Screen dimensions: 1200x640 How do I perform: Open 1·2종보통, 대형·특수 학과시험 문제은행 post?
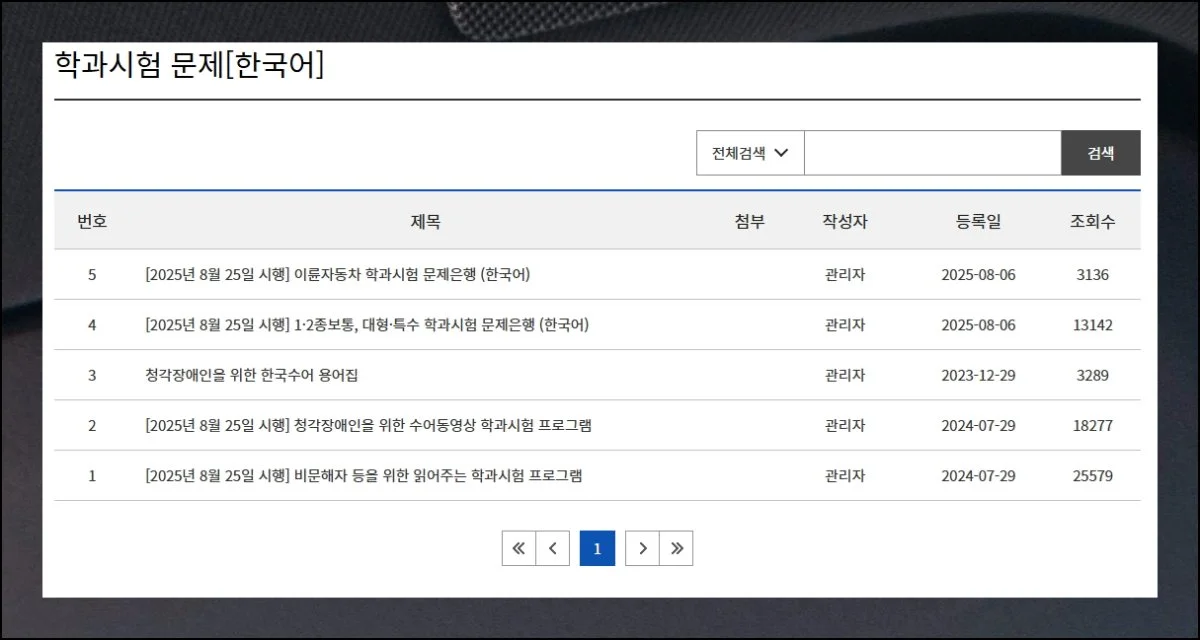click(366, 325)
